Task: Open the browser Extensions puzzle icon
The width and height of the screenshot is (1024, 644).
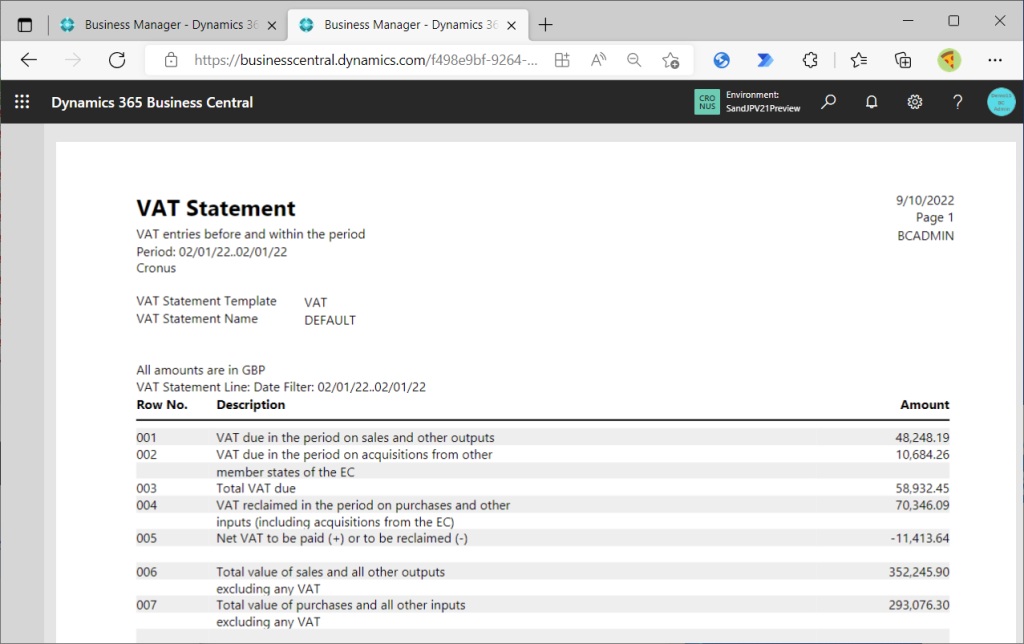Action: pos(811,60)
